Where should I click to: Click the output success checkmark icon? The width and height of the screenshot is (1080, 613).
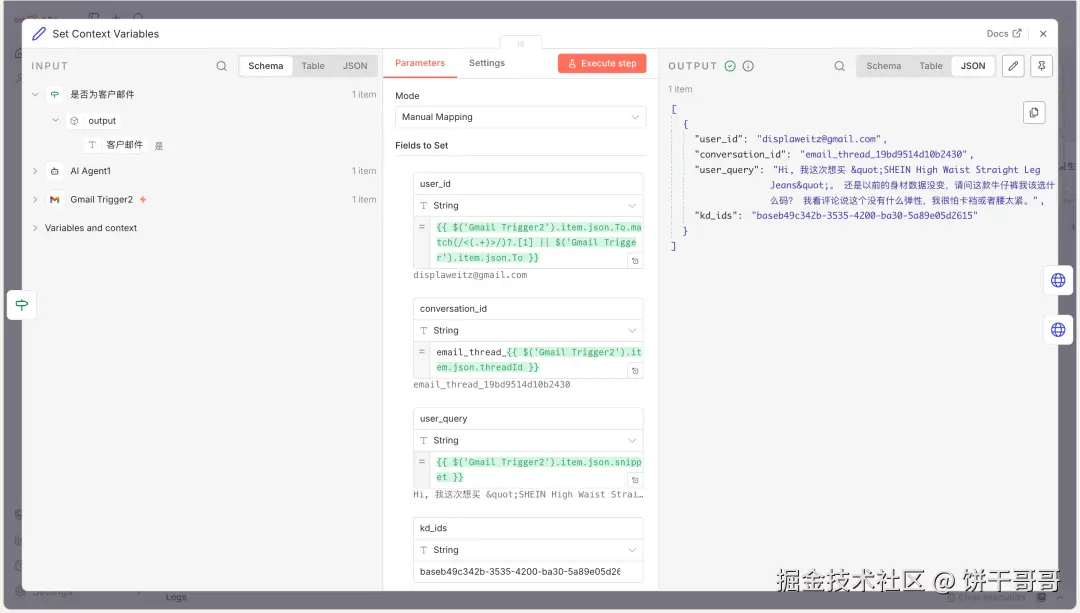click(730, 66)
